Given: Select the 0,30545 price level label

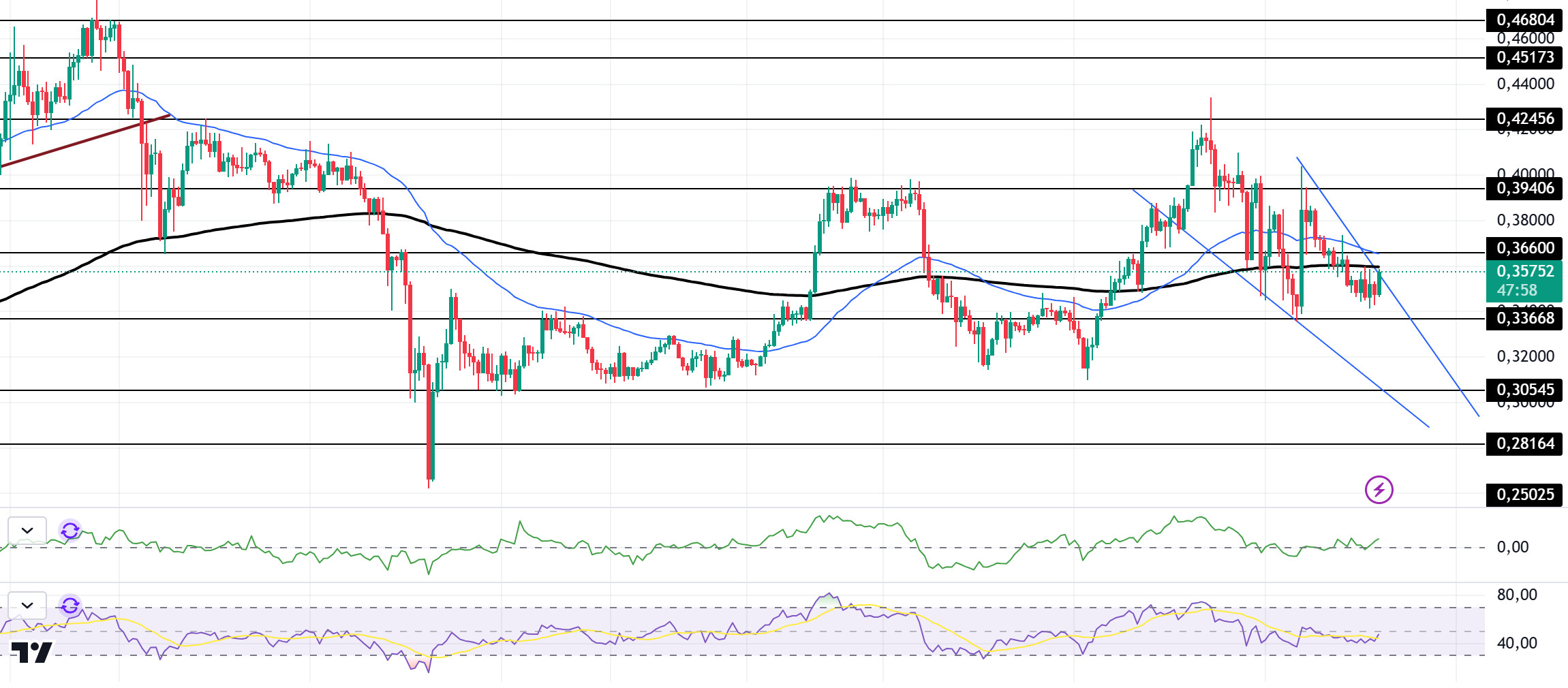Looking at the screenshot, I should (1524, 390).
